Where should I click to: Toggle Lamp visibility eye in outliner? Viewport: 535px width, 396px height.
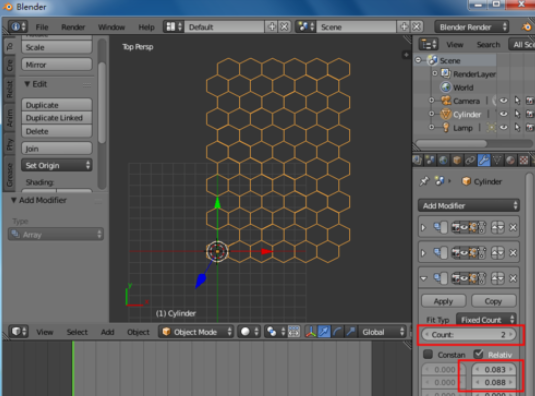coord(504,128)
